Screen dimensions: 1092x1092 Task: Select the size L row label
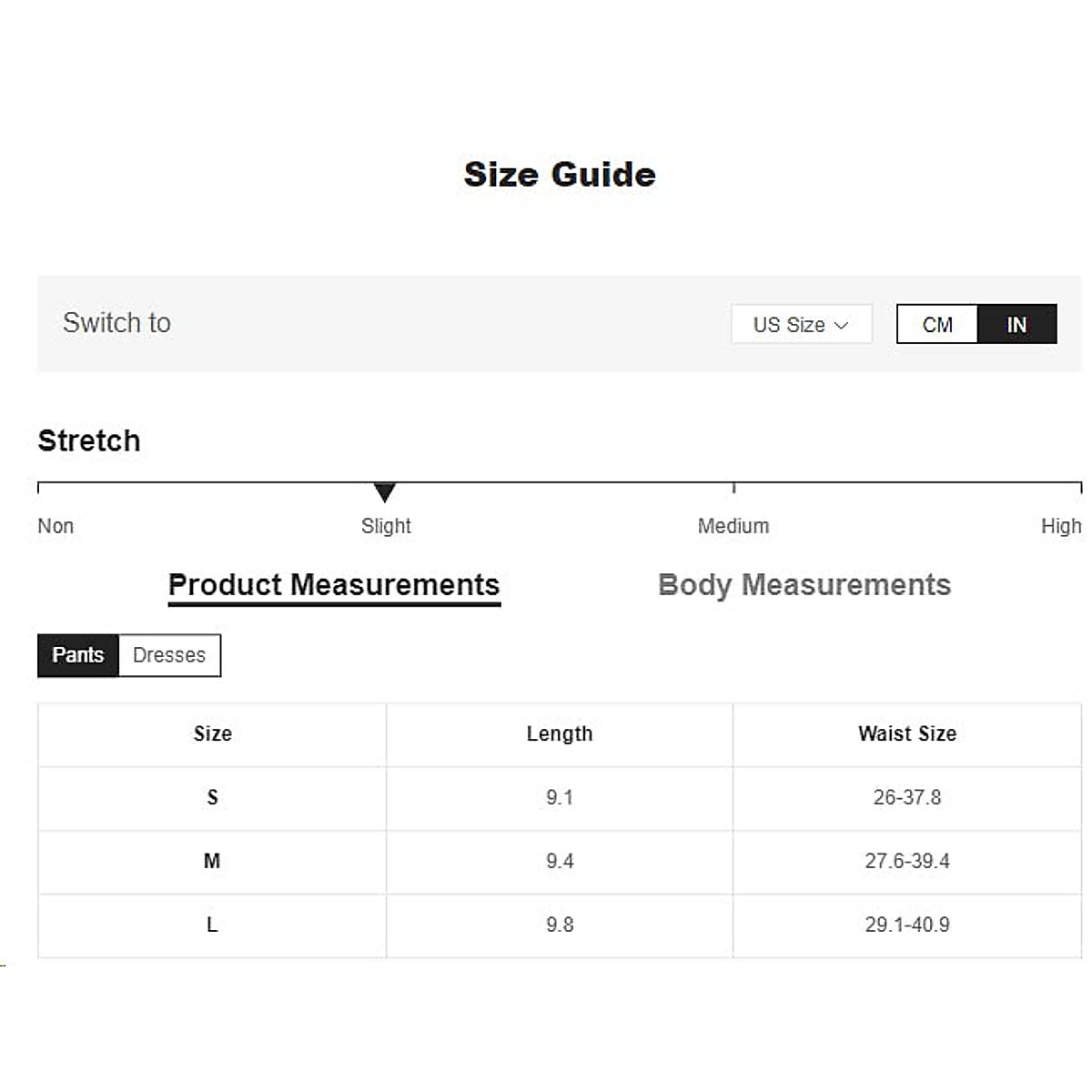(x=212, y=925)
